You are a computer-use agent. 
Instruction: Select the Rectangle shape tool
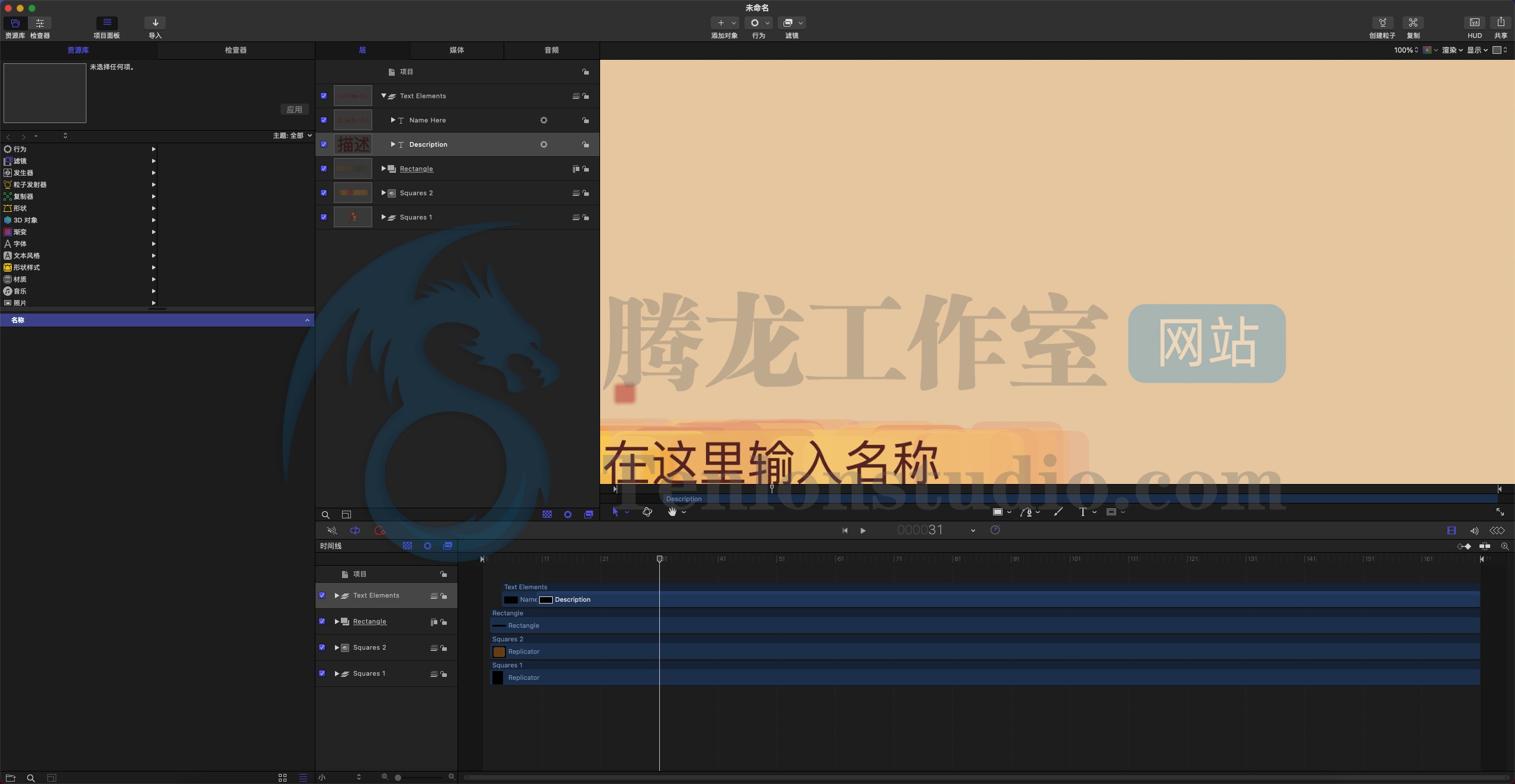998,512
